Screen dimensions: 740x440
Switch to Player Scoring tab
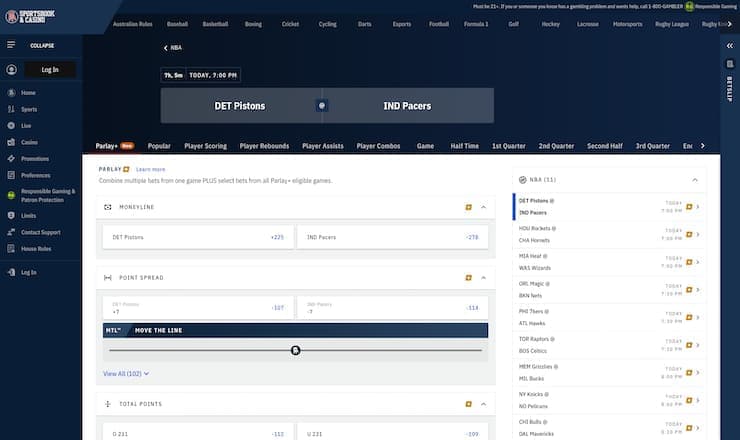click(205, 146)
